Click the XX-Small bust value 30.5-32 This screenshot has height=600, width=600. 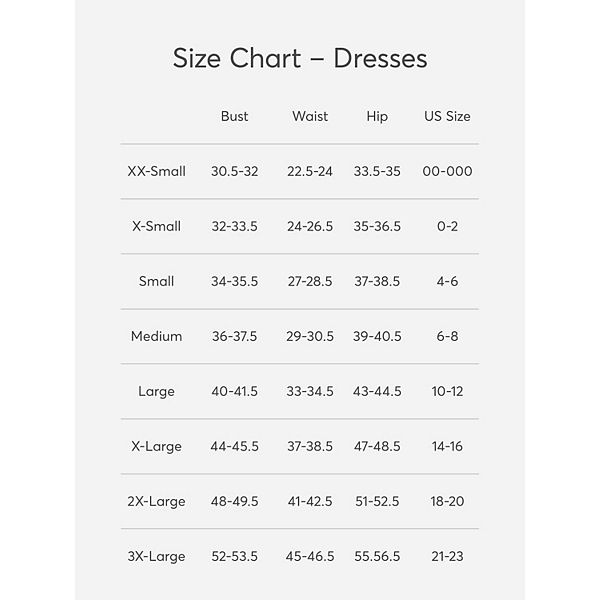(234, 172)
